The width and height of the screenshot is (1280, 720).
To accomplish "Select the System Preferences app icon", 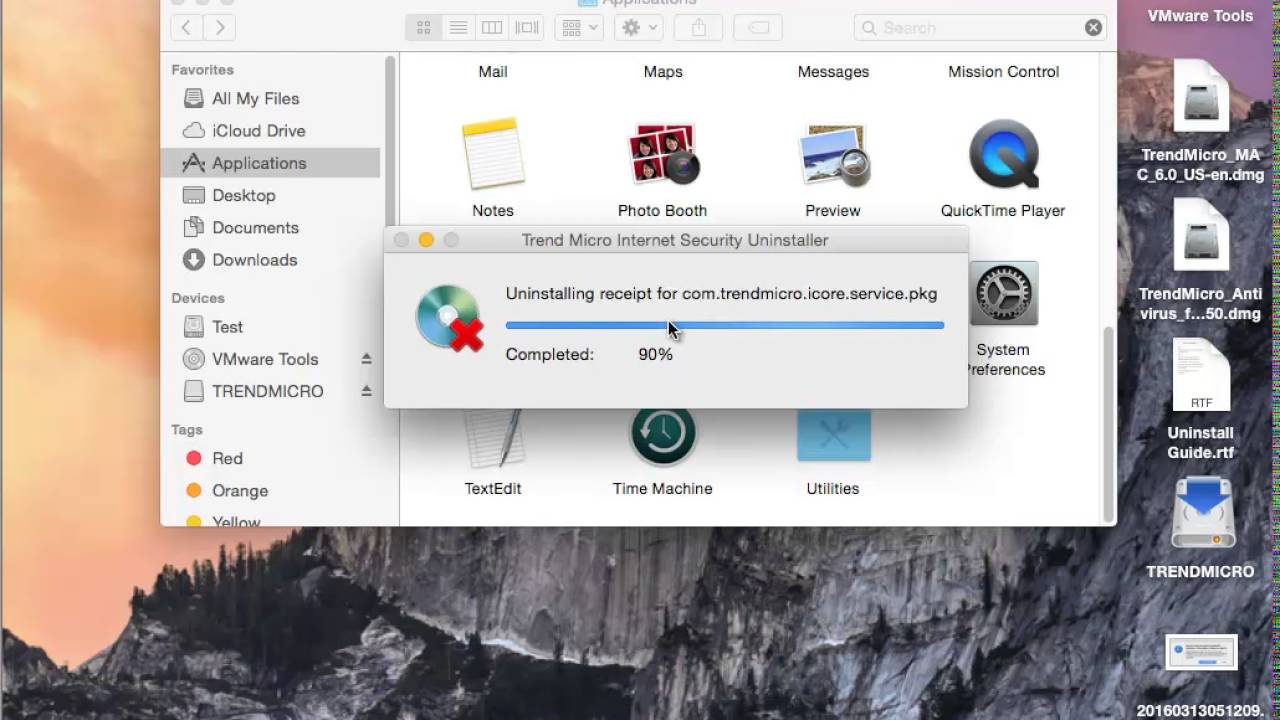I will [x=1003, y=294].
